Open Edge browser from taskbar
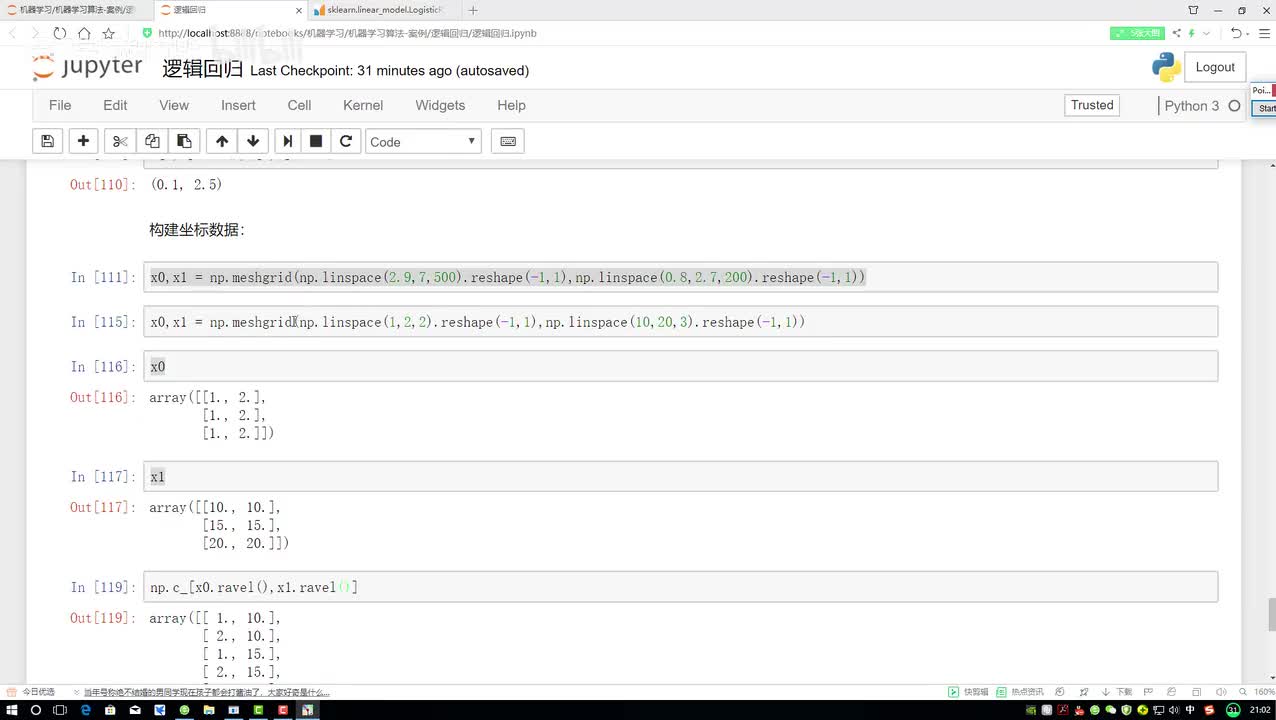The image size is (1276, 720). point(85,710)
